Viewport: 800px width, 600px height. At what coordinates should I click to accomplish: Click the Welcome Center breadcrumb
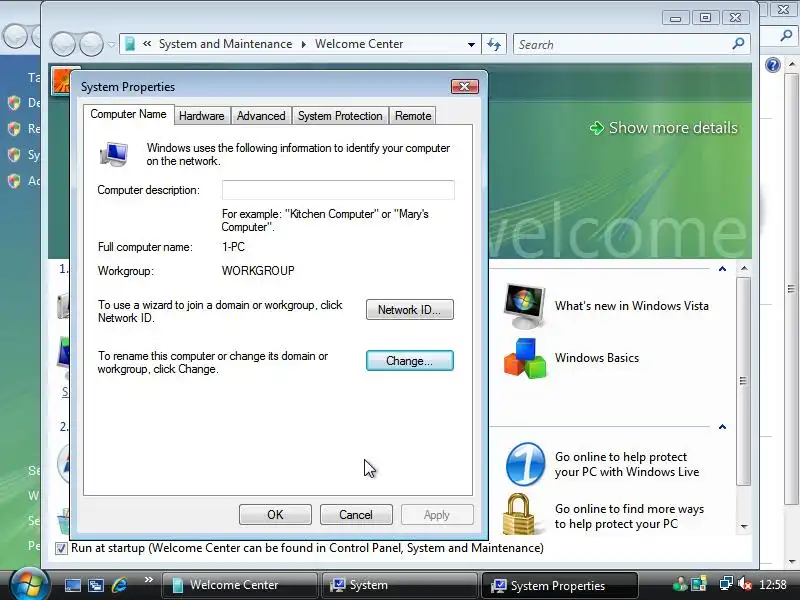click(359, 44)
